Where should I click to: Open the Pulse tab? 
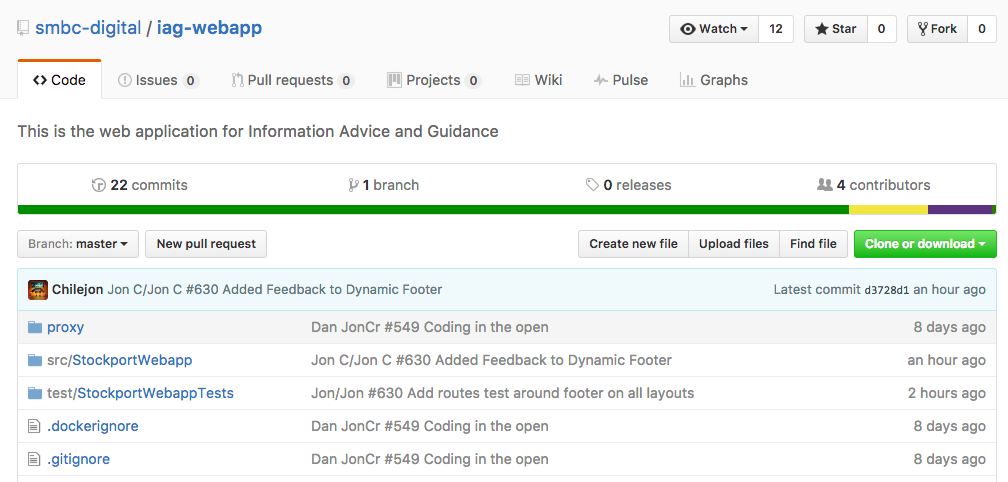(620, 80)
